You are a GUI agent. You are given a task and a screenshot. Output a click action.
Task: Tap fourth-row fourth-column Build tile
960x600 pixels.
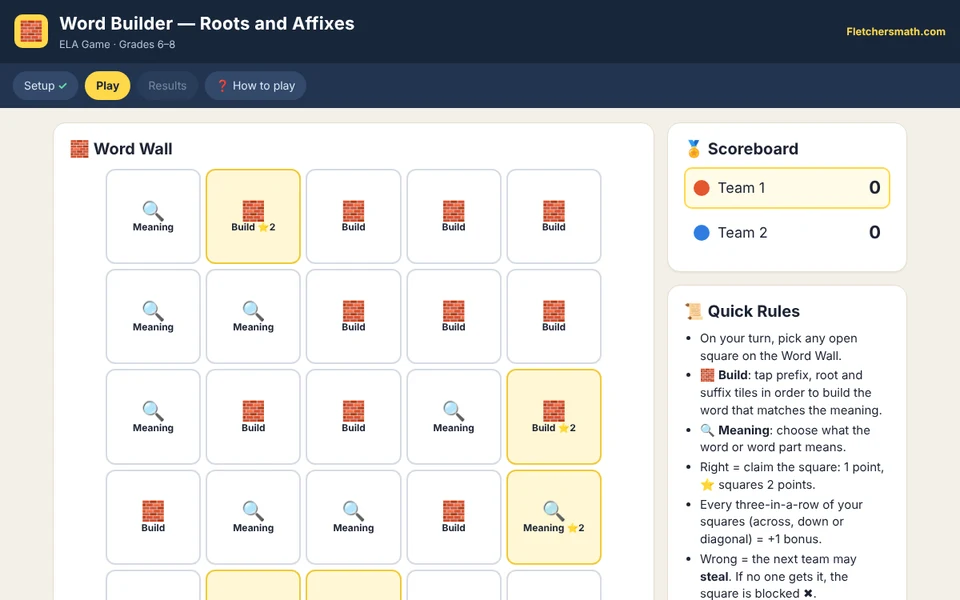[x=454, y=517]
